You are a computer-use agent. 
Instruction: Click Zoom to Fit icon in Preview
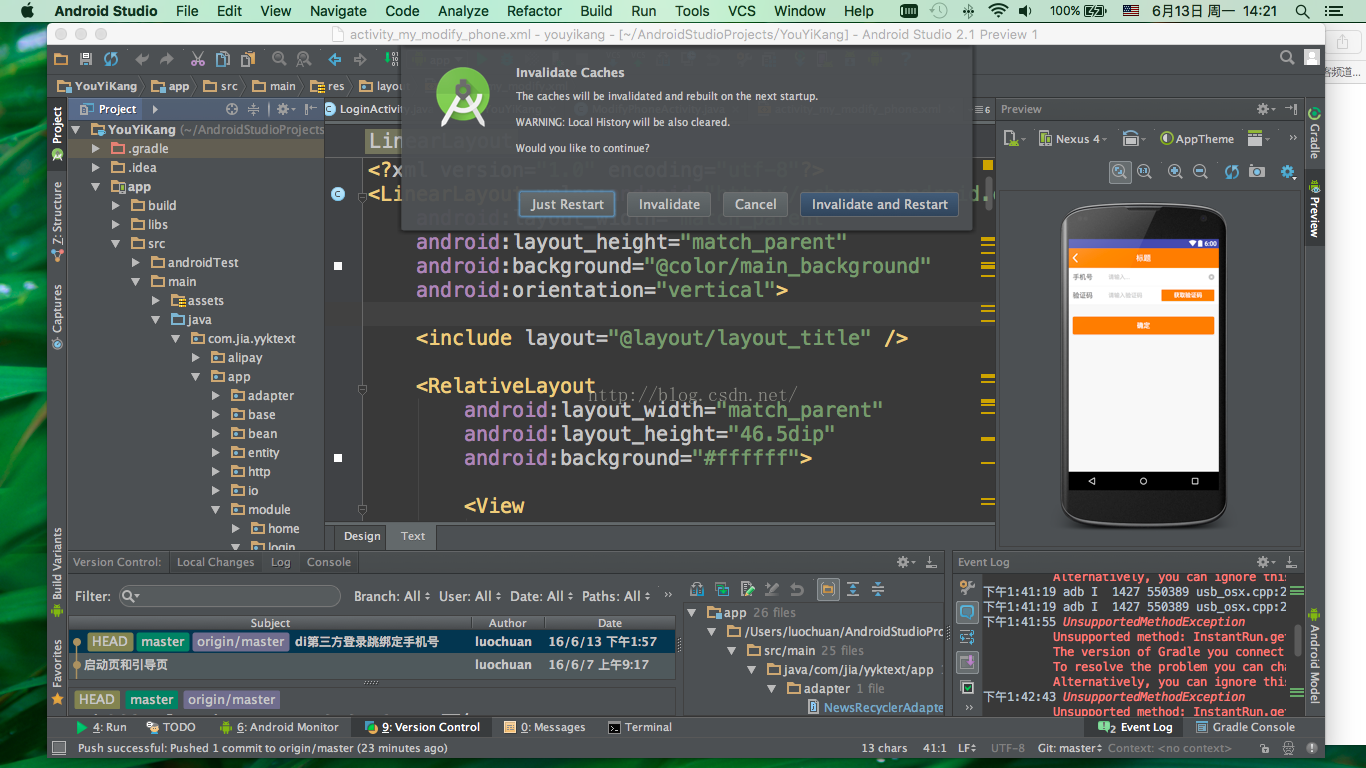1120,172
